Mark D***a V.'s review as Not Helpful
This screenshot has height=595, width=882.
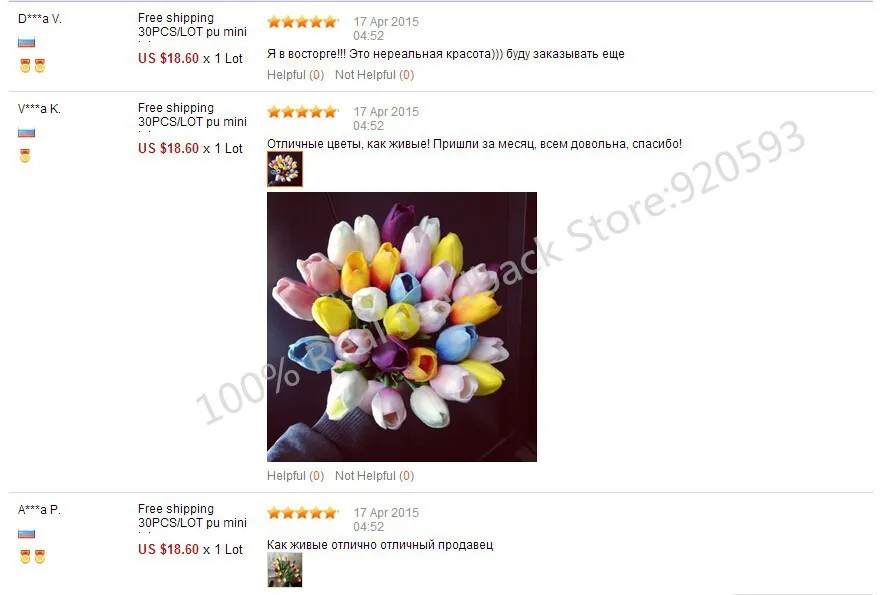[x=375, y=75]
